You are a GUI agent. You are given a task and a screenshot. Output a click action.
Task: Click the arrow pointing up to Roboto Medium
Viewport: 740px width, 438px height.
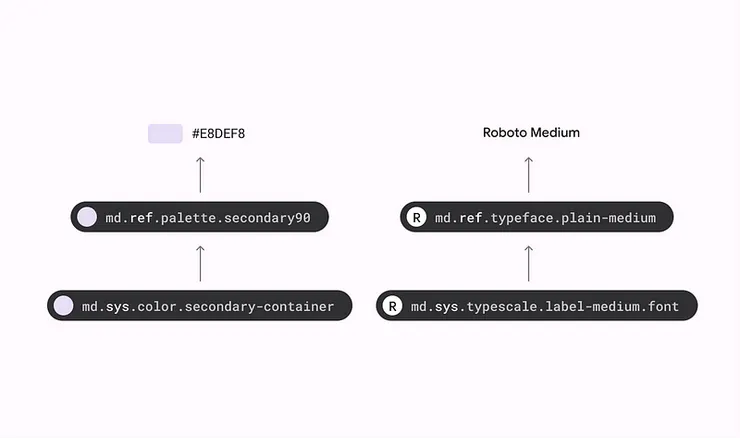tap(529, 174)
